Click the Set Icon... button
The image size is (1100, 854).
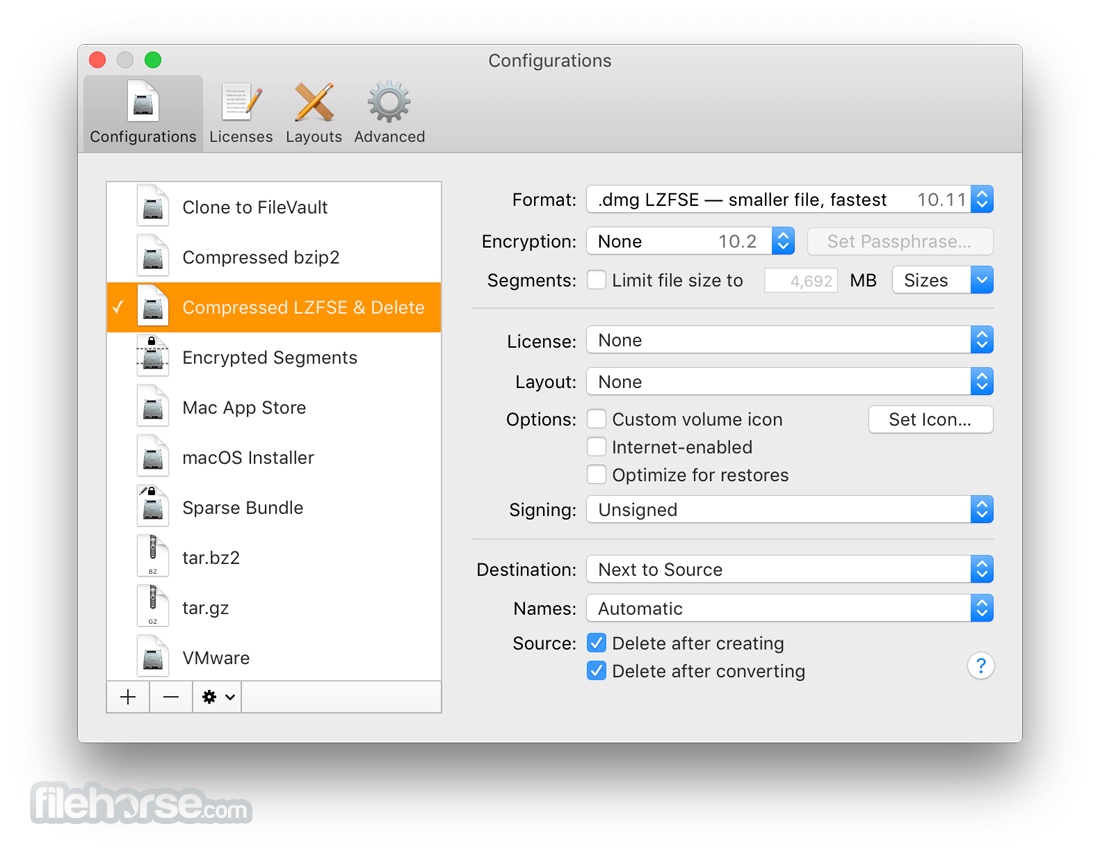coord(930,420)
